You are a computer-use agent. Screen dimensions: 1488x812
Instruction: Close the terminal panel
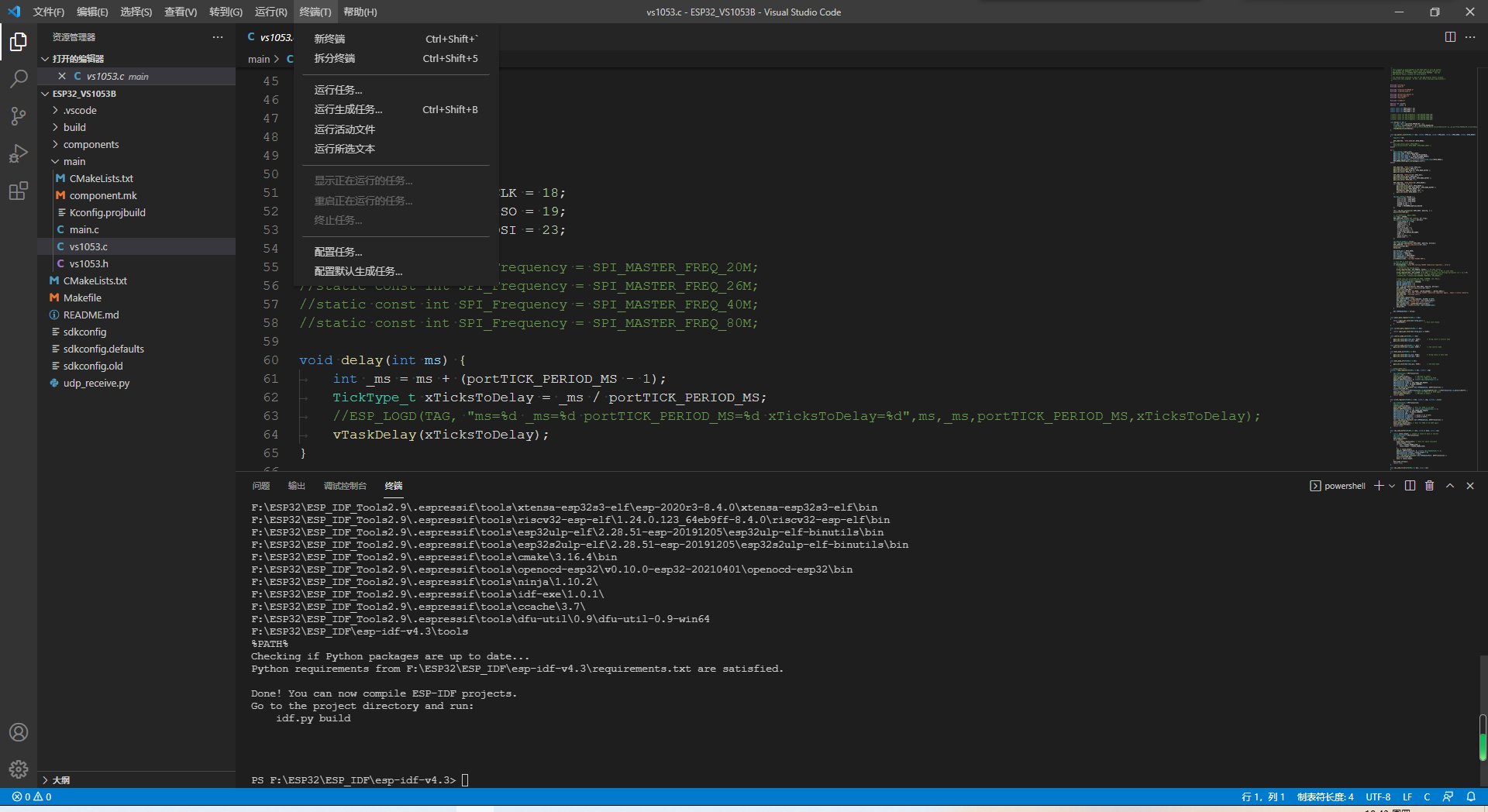pos(1470,486)
